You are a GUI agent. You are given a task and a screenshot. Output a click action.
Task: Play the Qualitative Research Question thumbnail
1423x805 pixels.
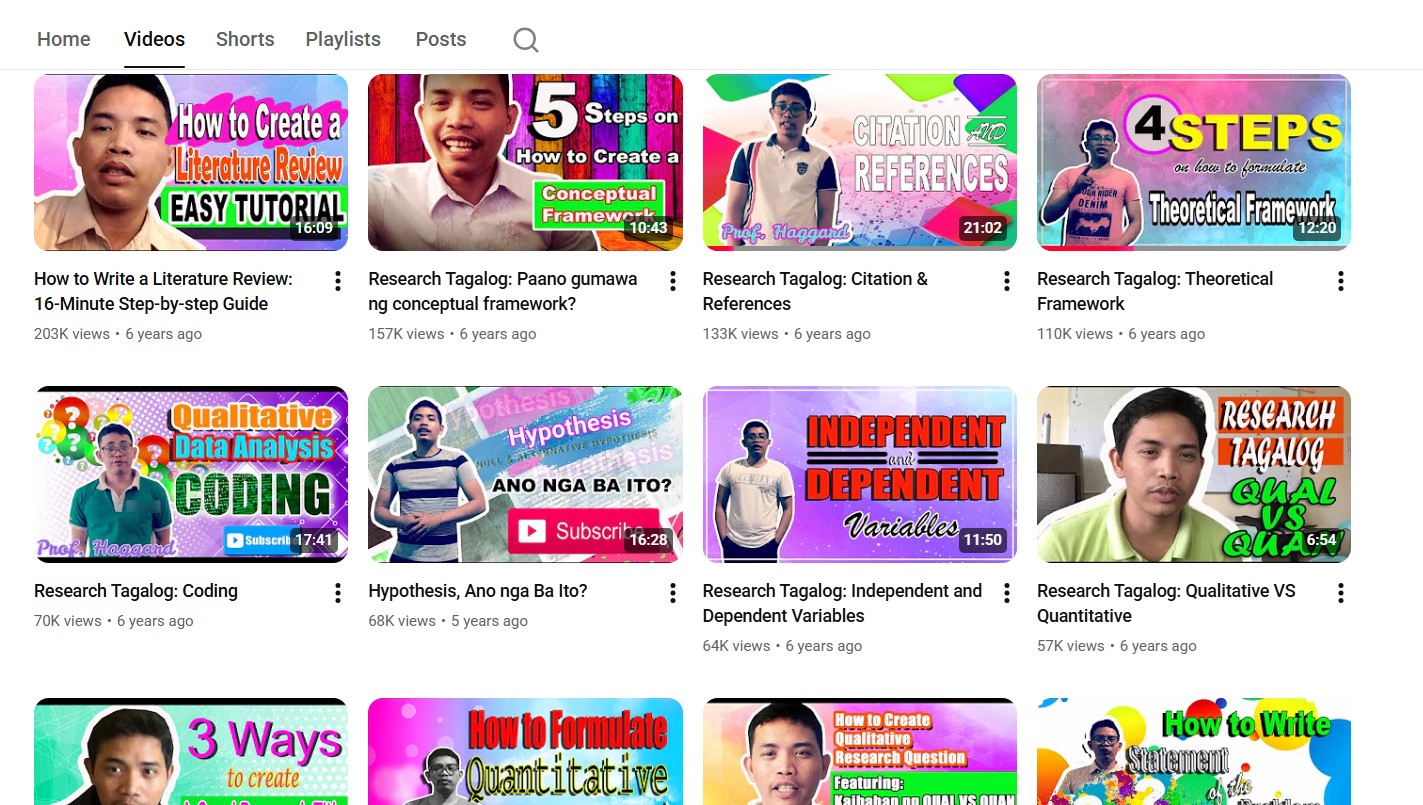(x=860, y=751)
